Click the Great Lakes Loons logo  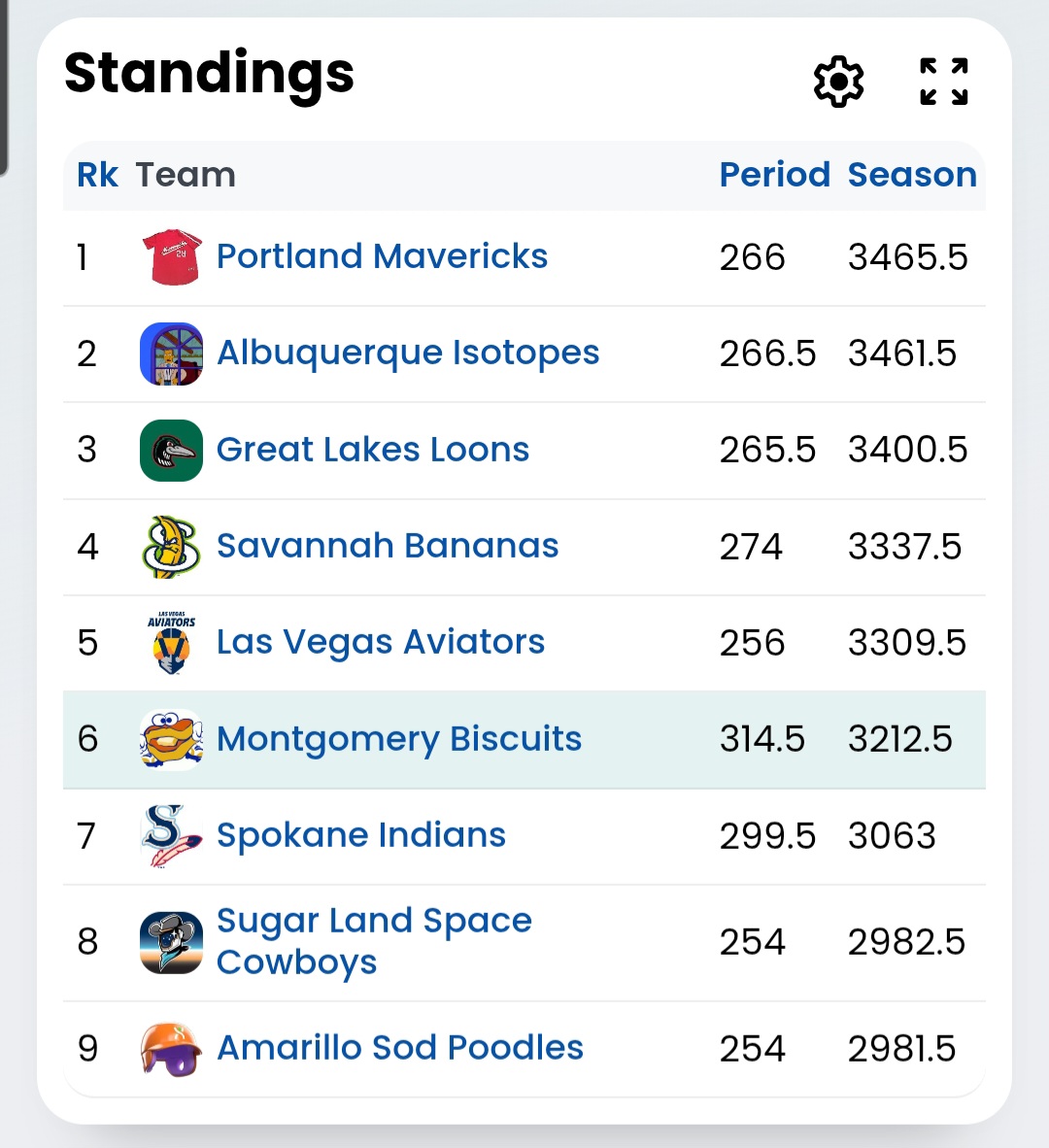[x=171, y=451]
